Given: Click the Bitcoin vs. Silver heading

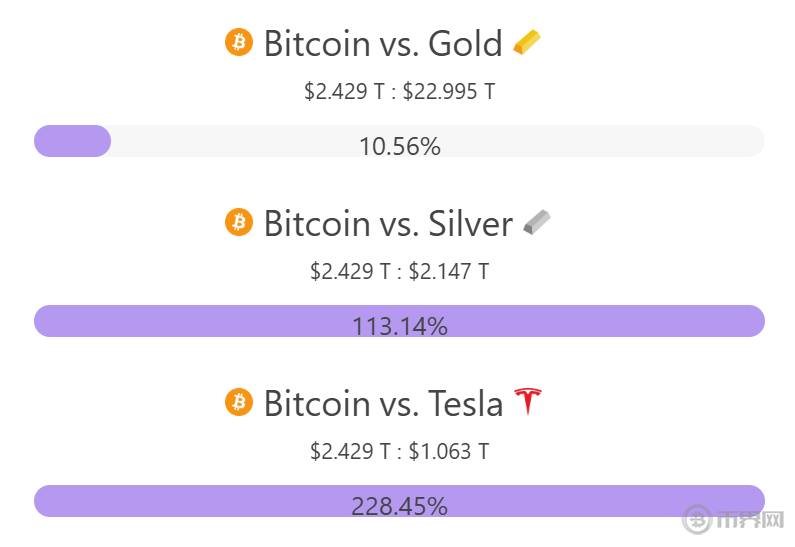Looking at the screenshot, I should [388, 223].
